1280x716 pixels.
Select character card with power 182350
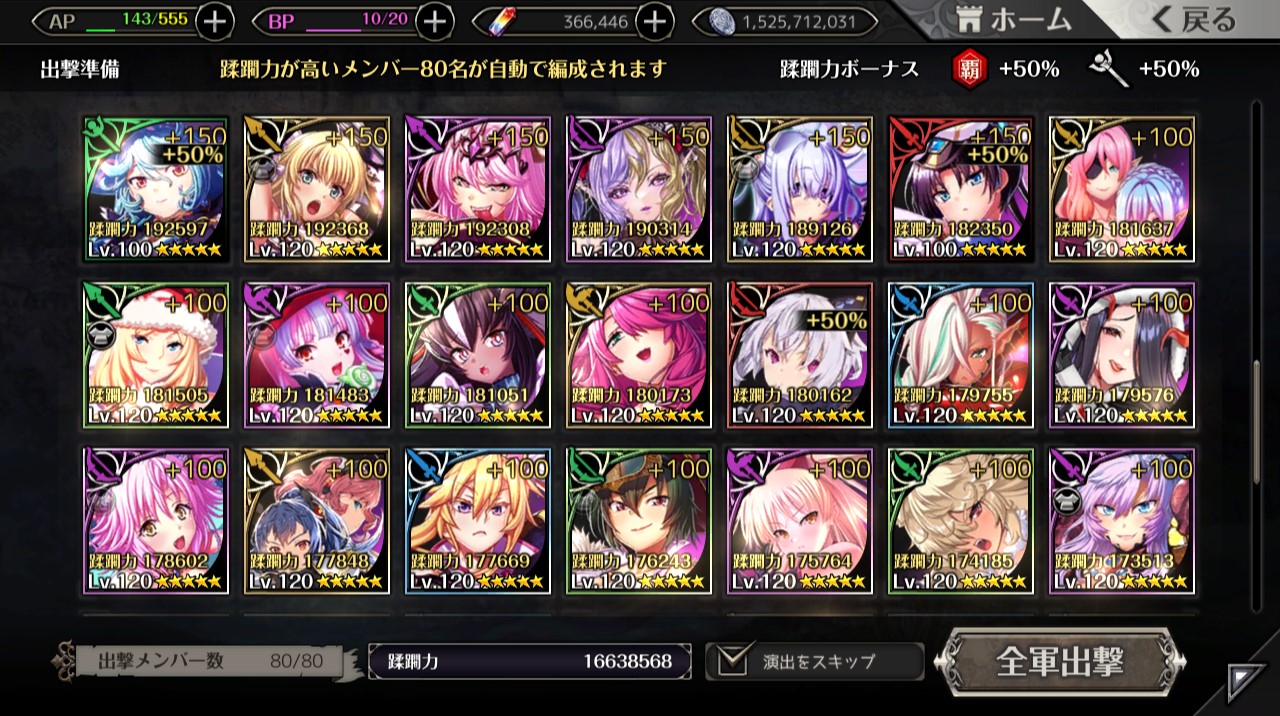pos(960,189)
